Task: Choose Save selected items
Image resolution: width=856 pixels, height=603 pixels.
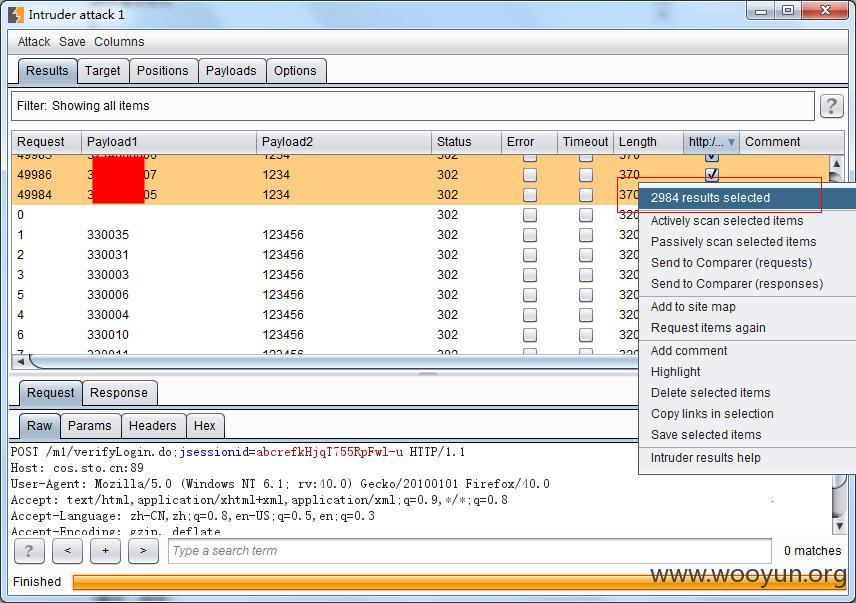Action: pyautogui.click(x=747, y=435)
